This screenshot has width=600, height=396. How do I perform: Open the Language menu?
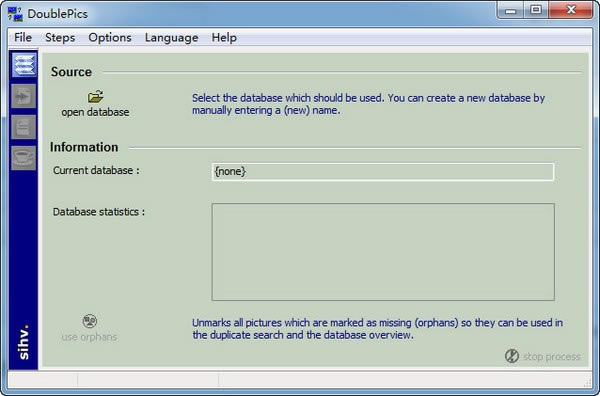171,37
